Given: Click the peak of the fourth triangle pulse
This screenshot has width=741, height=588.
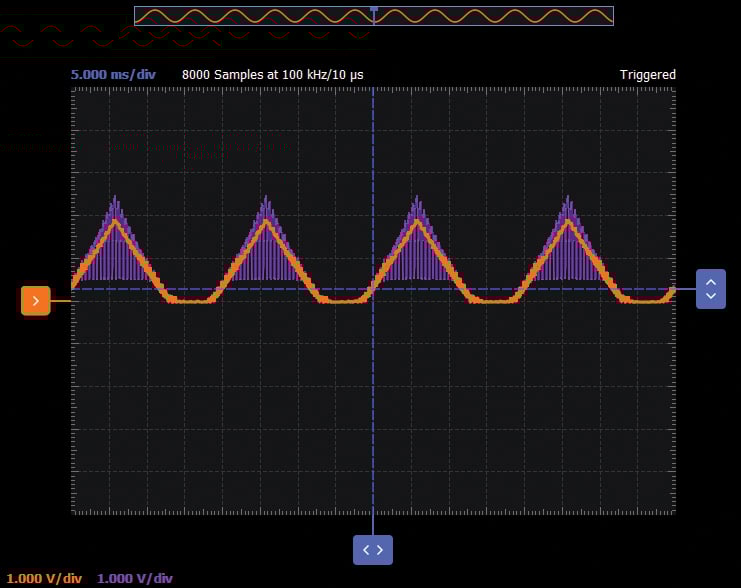Looking at the screenshot, I should tap(570, 220).
